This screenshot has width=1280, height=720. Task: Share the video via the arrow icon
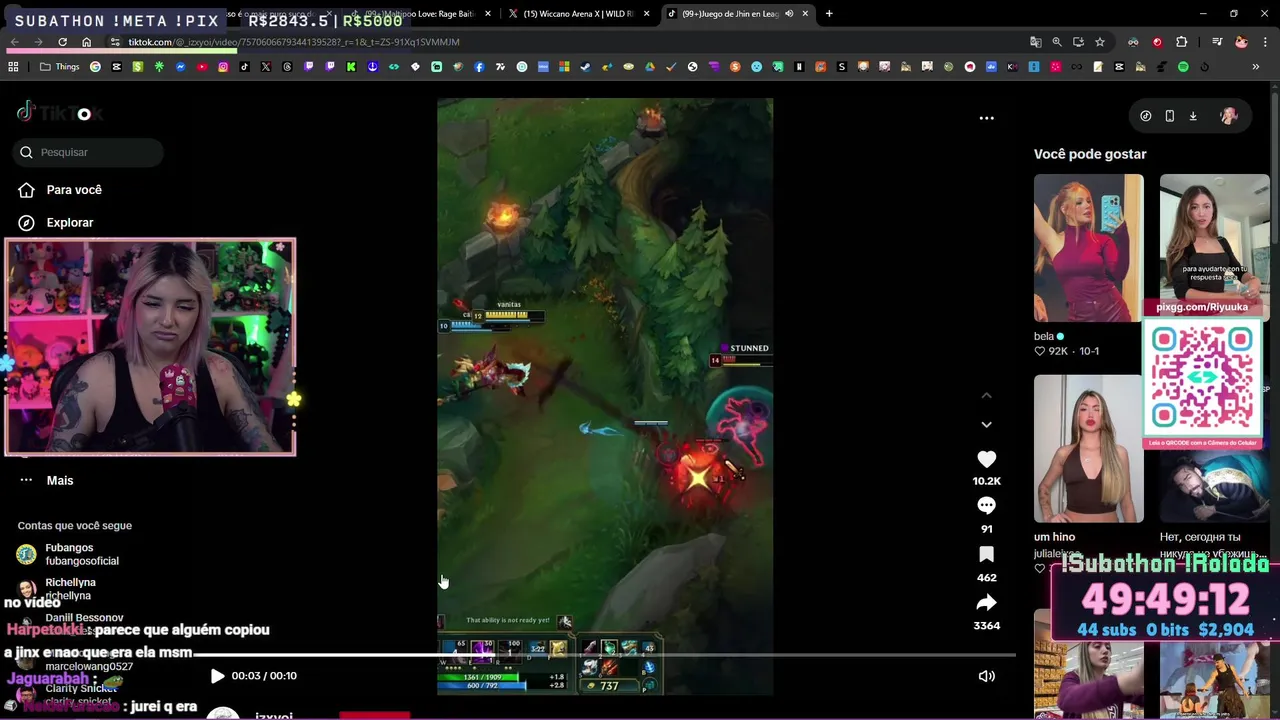click(986, 602)
